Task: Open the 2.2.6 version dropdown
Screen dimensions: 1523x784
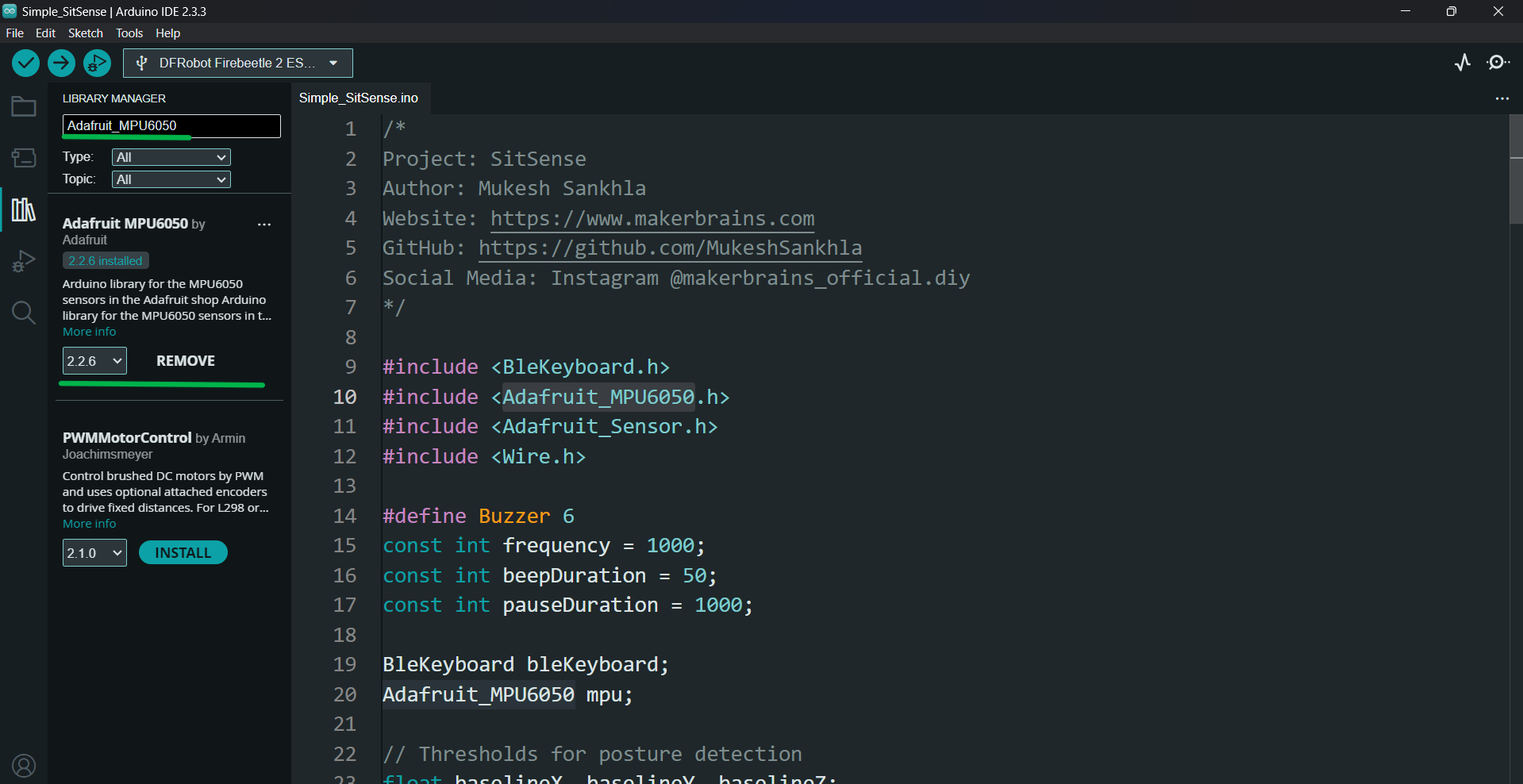Action: click(x=94, y=361)
